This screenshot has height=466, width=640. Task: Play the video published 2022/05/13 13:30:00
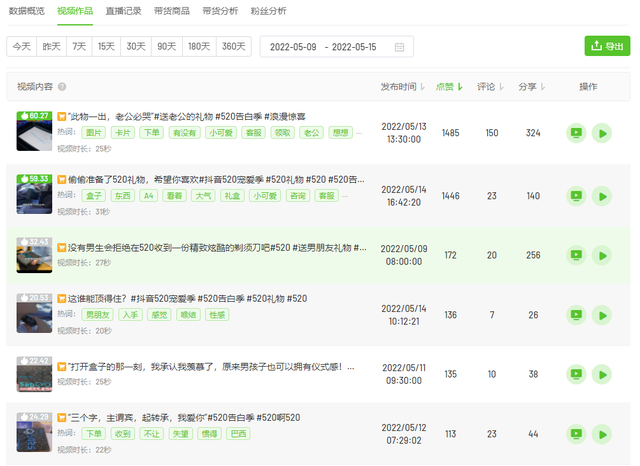click(601, 132)
